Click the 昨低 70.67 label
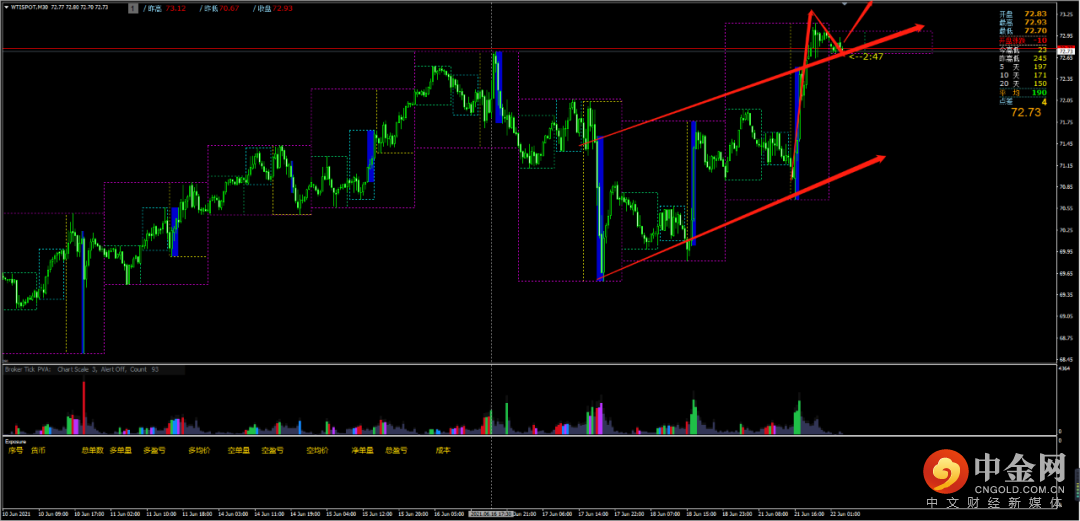The width and height of the screenshot is (1080, 521). 217,7
